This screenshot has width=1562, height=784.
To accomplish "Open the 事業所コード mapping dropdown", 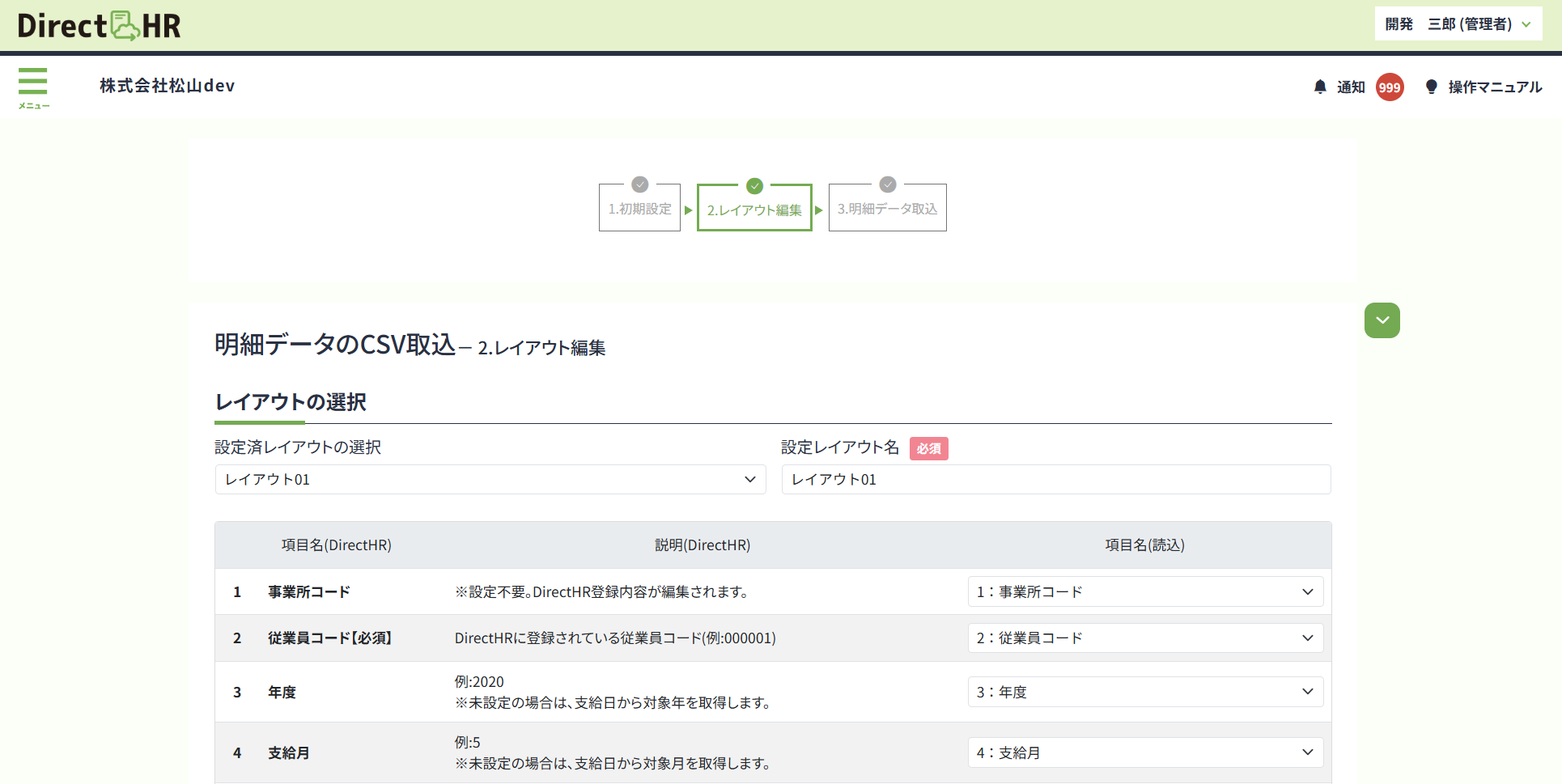I will point(1144,592).
